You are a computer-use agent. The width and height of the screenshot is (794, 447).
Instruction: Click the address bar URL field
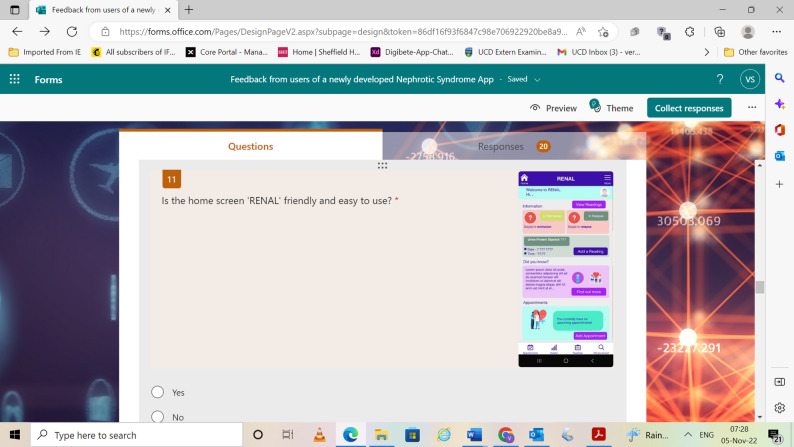tap(343, 32)
